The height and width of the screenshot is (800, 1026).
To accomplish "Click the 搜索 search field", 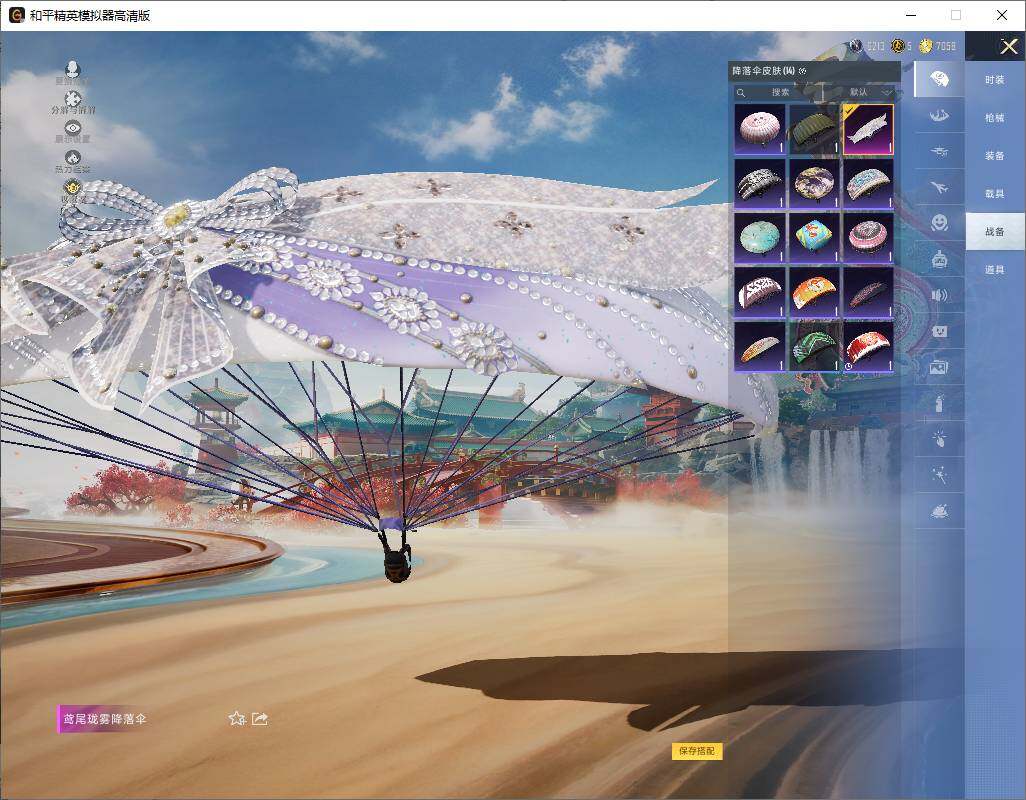I will (x=780, y=92).
